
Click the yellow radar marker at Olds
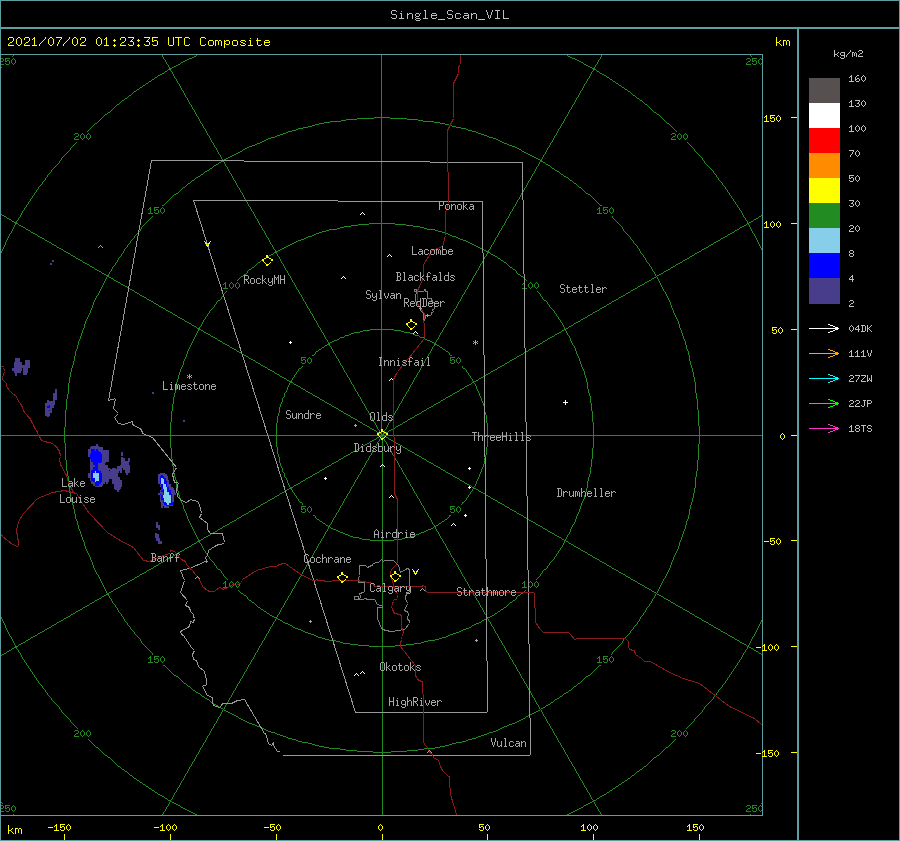coord(382,435)
